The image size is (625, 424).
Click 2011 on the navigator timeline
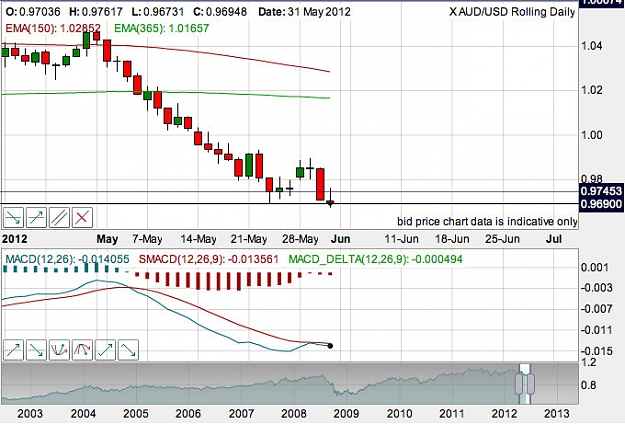coord(452,413)
